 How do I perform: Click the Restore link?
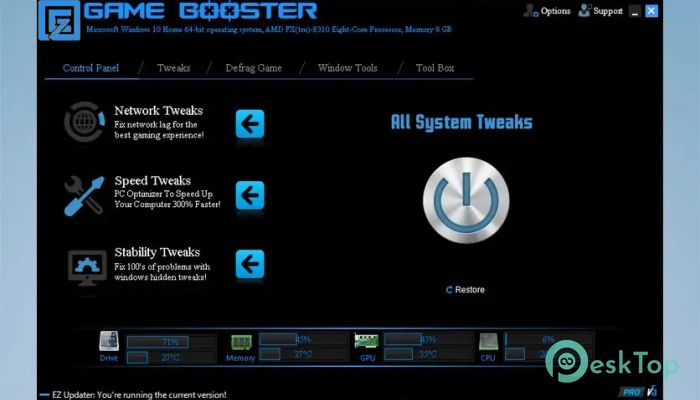click(465, 290)
